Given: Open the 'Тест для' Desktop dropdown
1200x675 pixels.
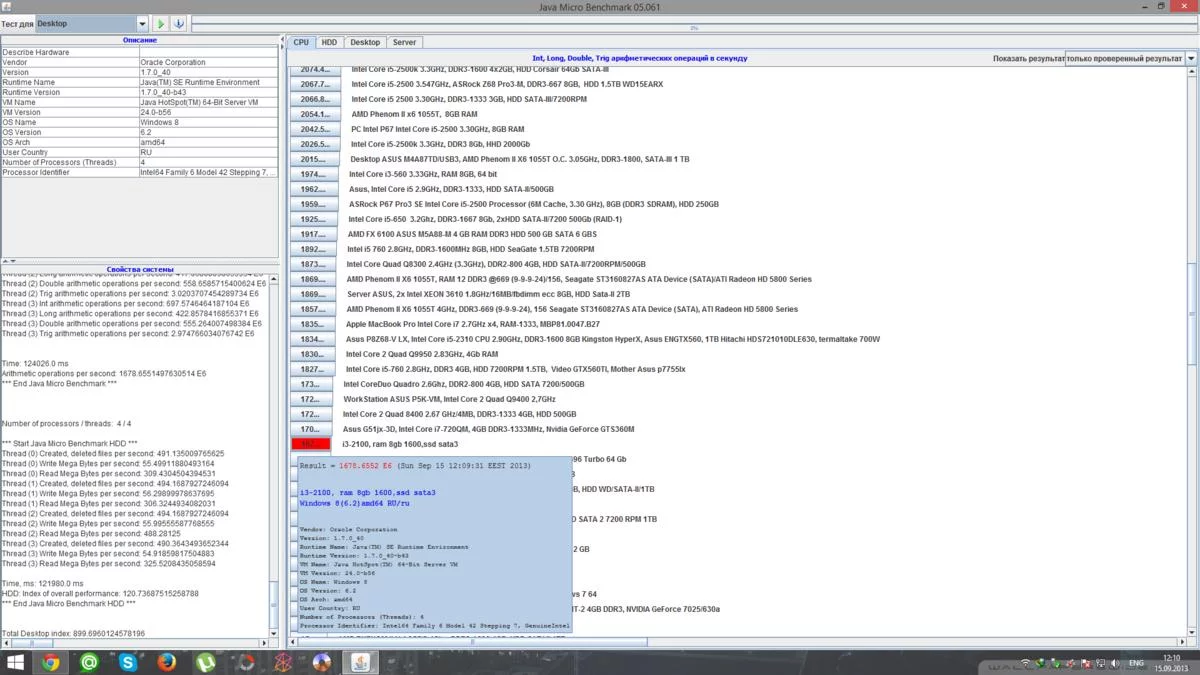Looking at the screenshot, I should point(91,23).
